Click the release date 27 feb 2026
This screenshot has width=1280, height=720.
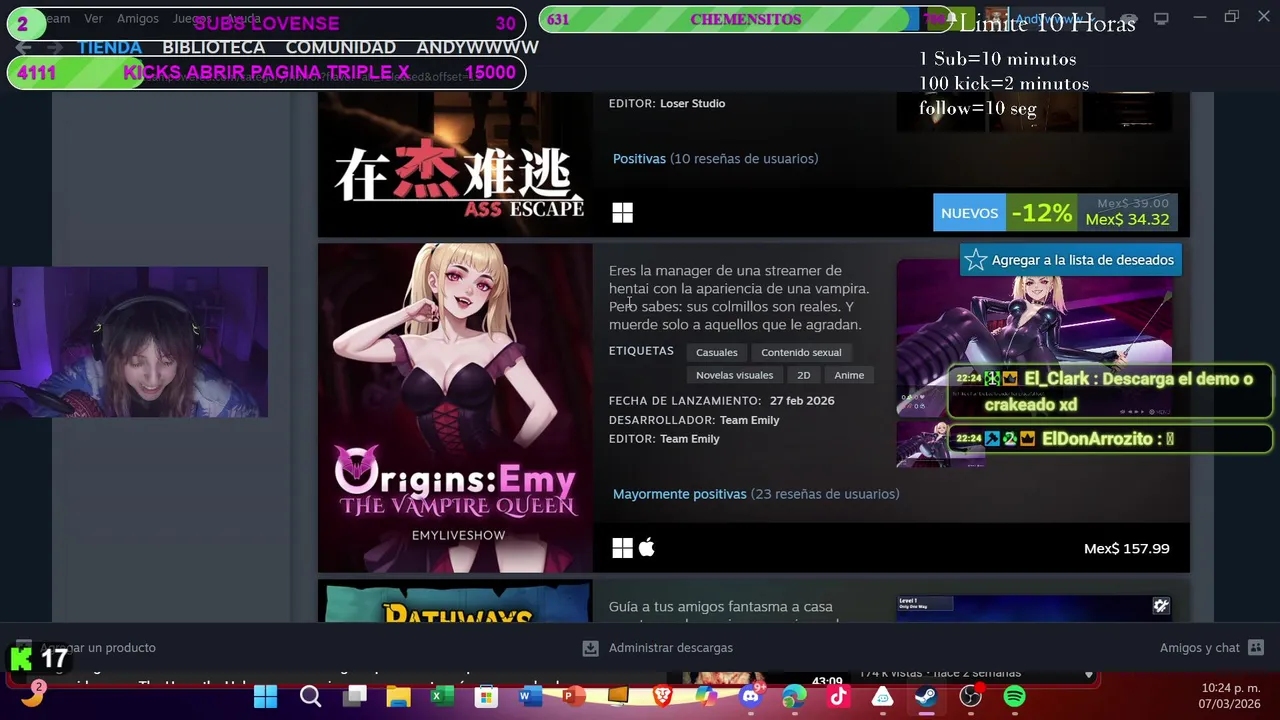tap(802, 400)
